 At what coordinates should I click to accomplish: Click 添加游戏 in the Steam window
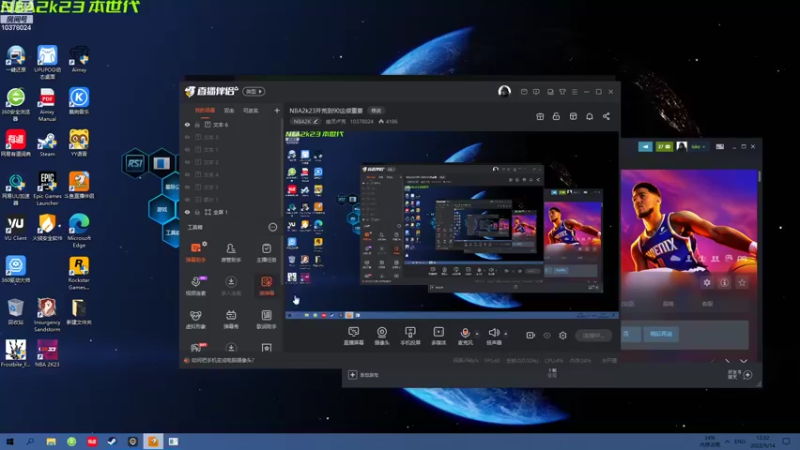[x=364, y=375]
